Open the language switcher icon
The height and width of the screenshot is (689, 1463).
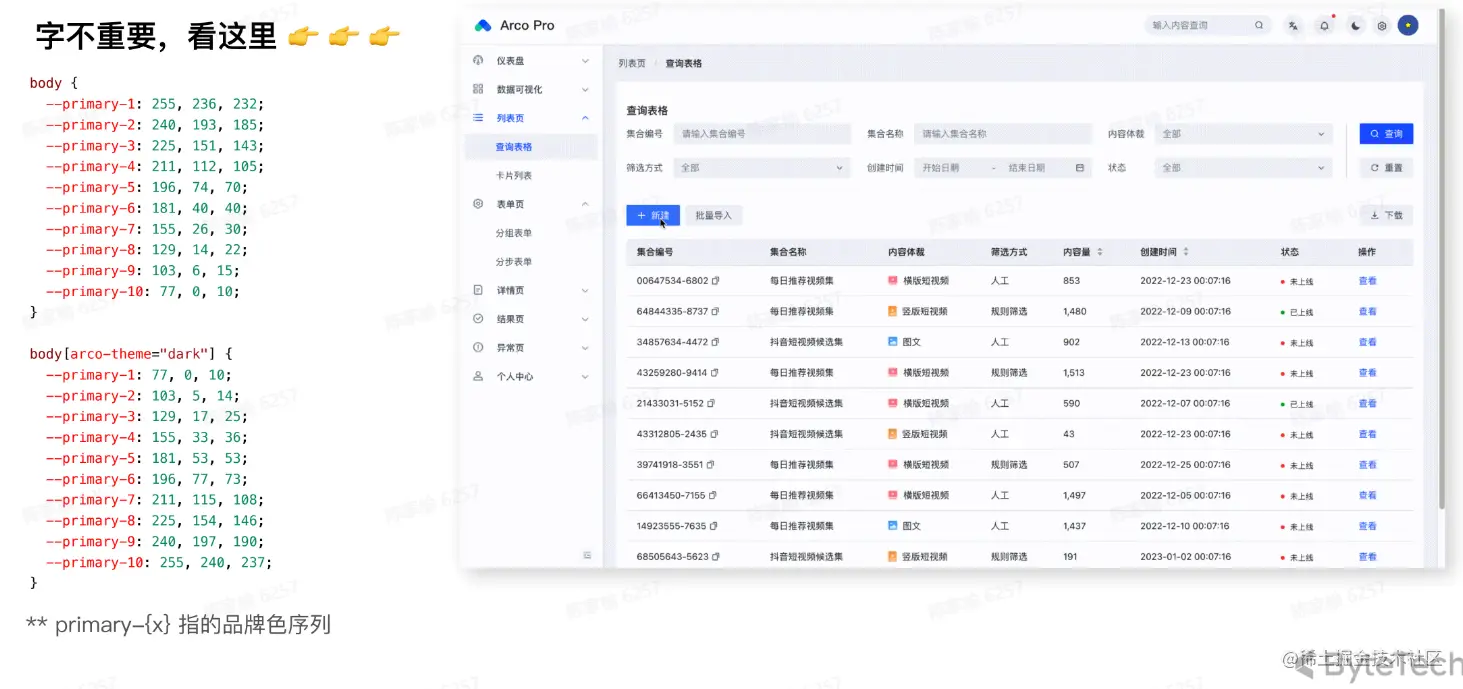click(x=1294, y=26)
